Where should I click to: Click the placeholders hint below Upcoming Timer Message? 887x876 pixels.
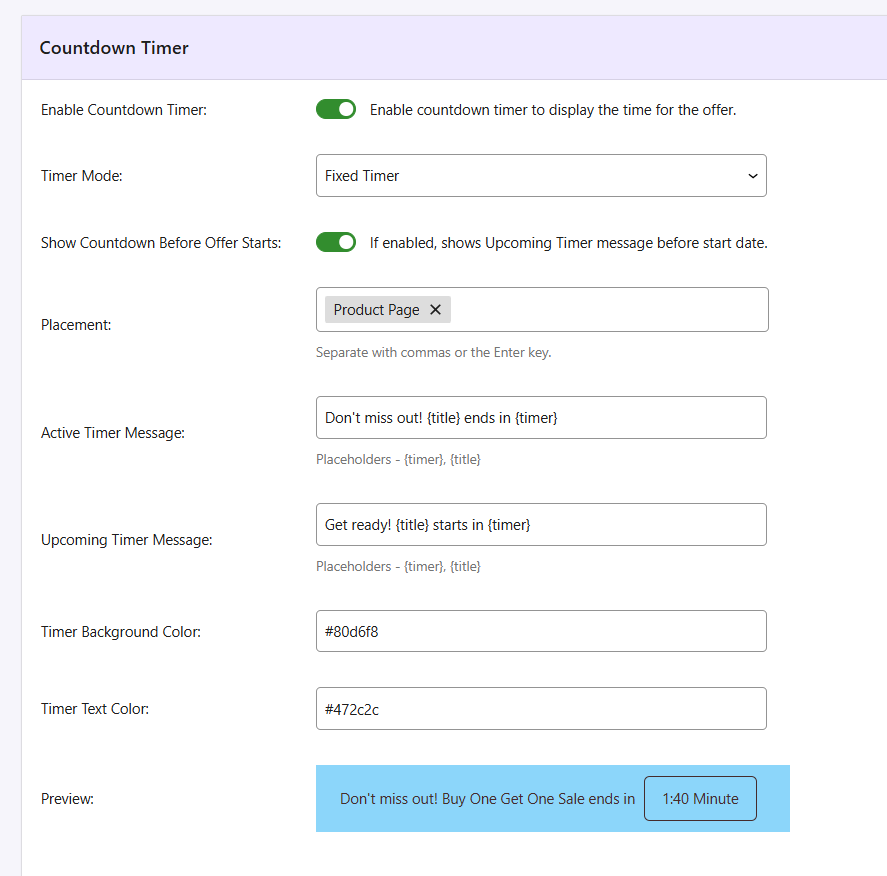click(x=398, y=567)
